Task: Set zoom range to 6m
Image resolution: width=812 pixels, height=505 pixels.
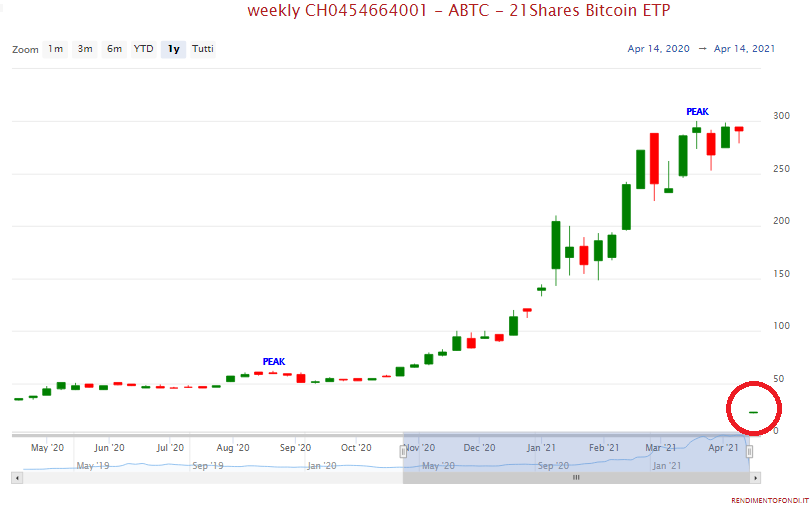Action: pos(115,49)
